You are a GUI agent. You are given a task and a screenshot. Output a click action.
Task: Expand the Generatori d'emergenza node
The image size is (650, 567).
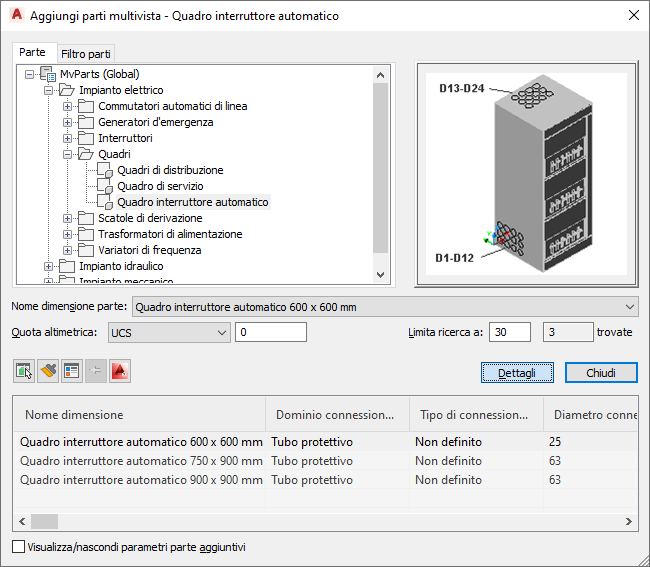[67, 122]
